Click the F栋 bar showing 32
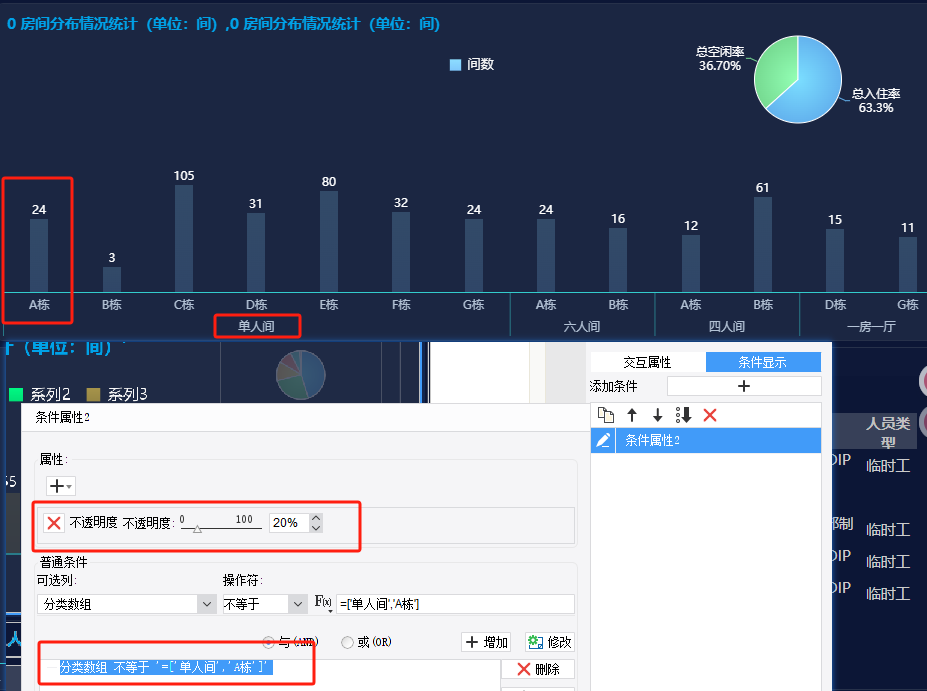927x691 pixels. [401, 252]
